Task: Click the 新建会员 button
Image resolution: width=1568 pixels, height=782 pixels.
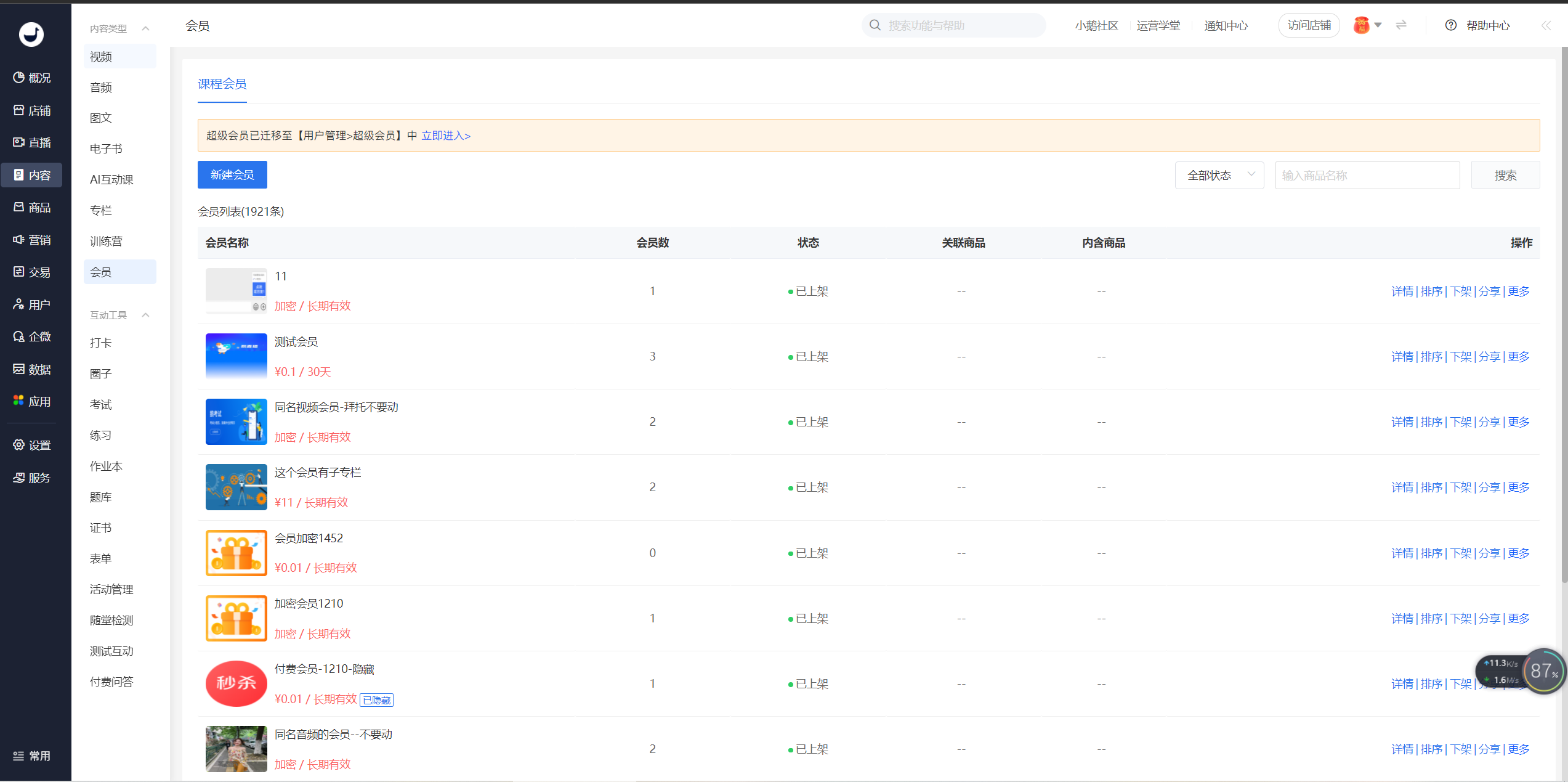Action: [x=232, y=175]
